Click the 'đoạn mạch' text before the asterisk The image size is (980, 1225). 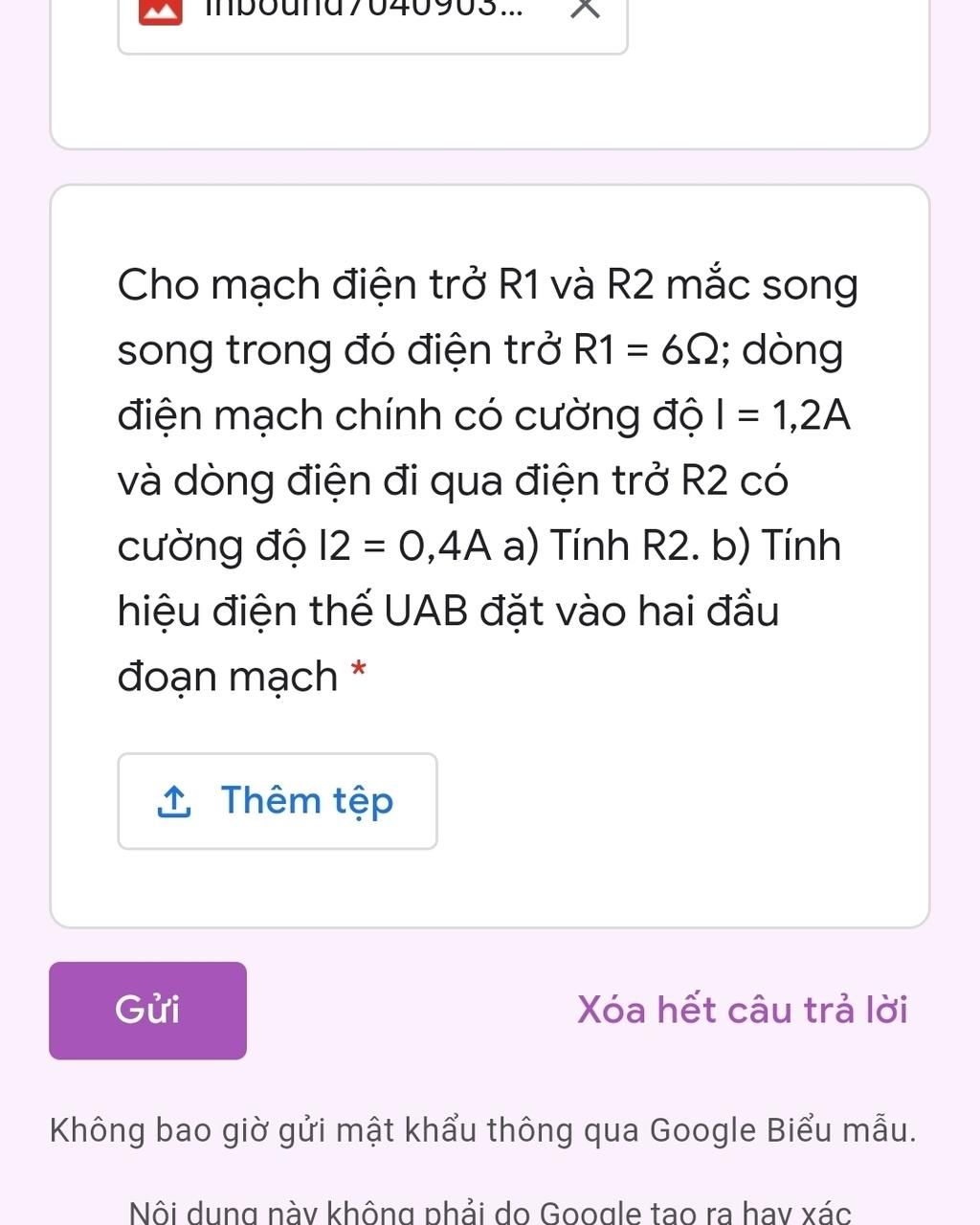[228, 677]
